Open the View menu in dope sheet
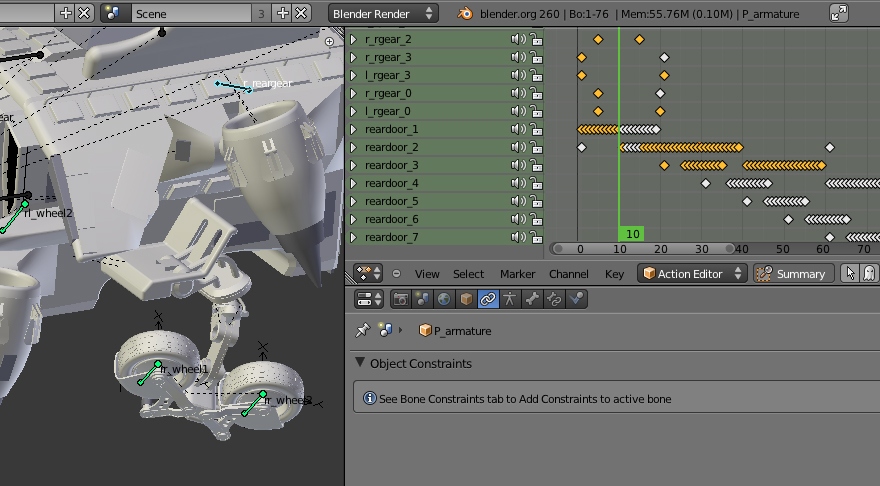 427,274
